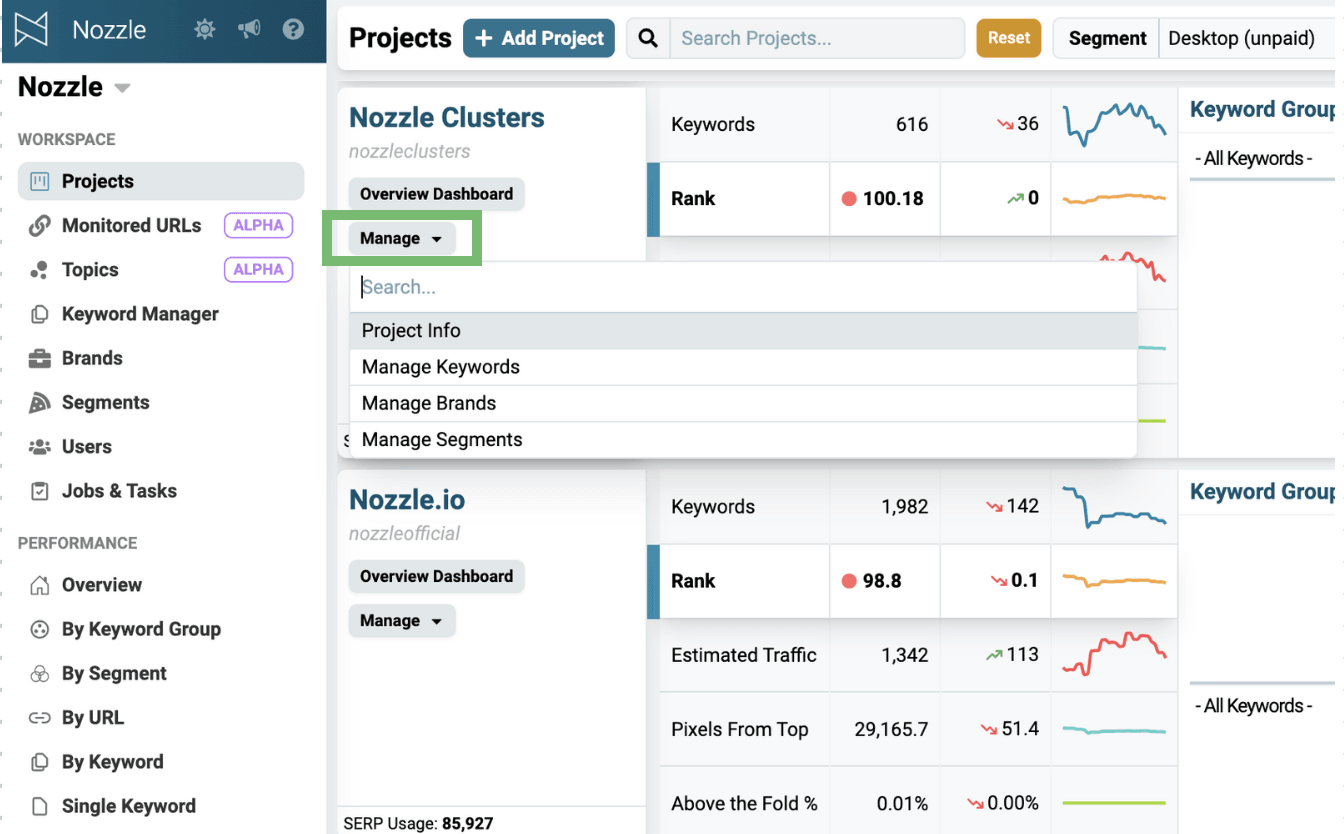1344x834 pixels.
Task: Open help question mark icon
Action: coord(293,30)
